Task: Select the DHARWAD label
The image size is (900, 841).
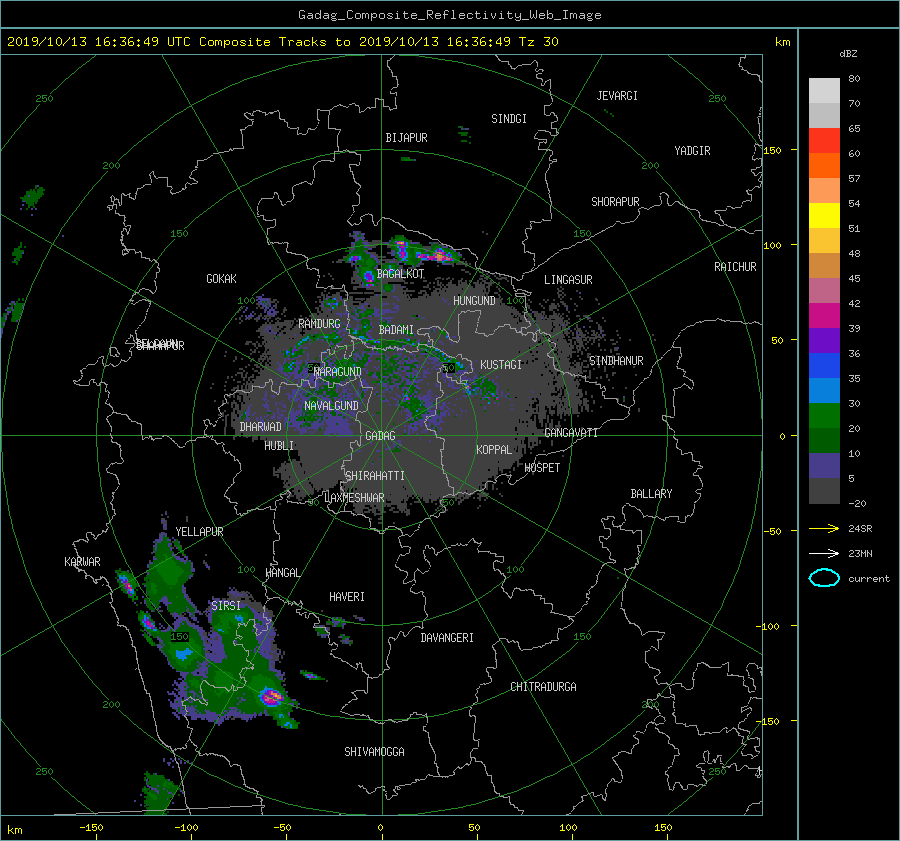Action: 260,427
